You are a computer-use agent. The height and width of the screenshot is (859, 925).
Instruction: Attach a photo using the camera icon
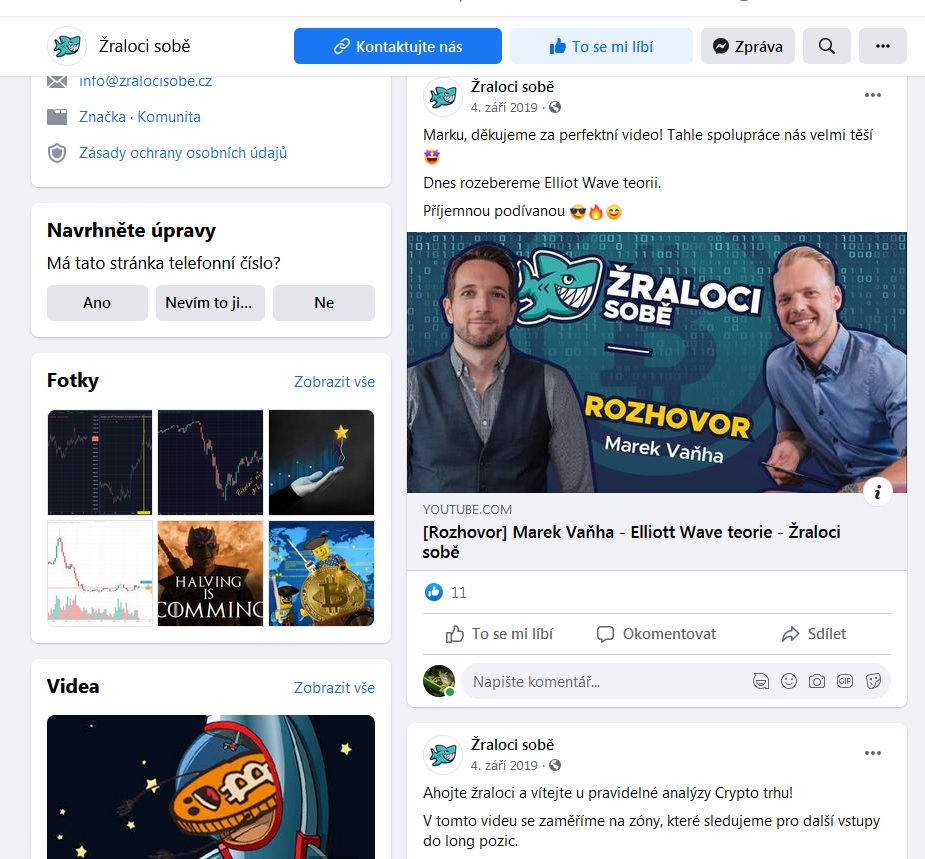point(816,681)
